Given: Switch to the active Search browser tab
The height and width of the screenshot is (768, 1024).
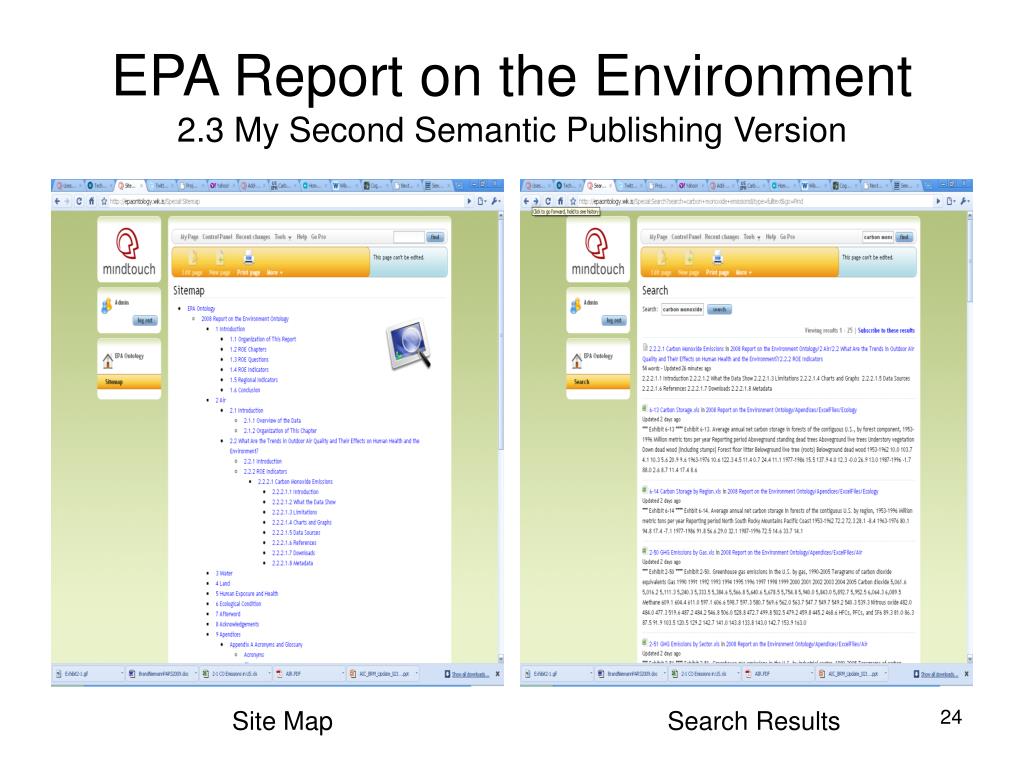Looking at the screenshot, I should click(x=600, y=185).
